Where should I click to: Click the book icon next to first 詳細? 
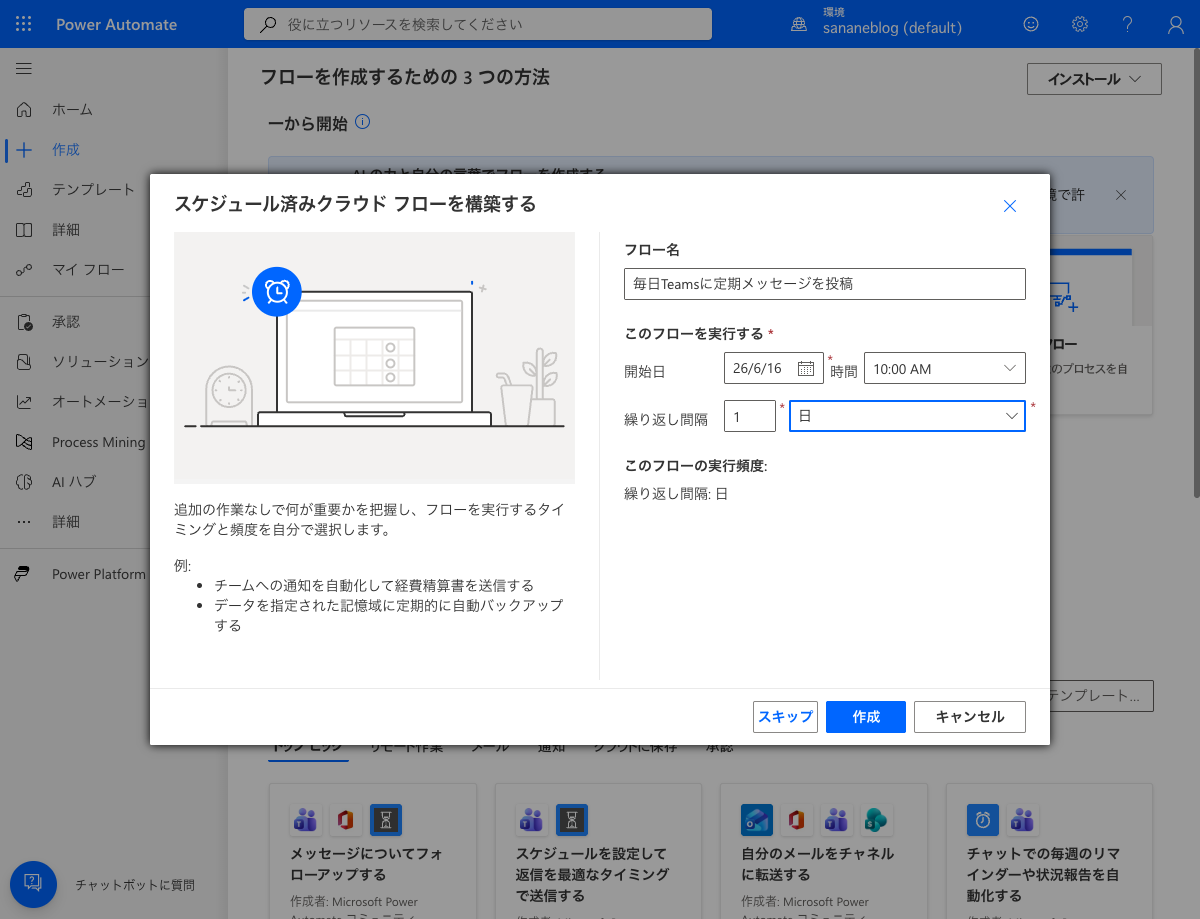(x=25, y=229)
